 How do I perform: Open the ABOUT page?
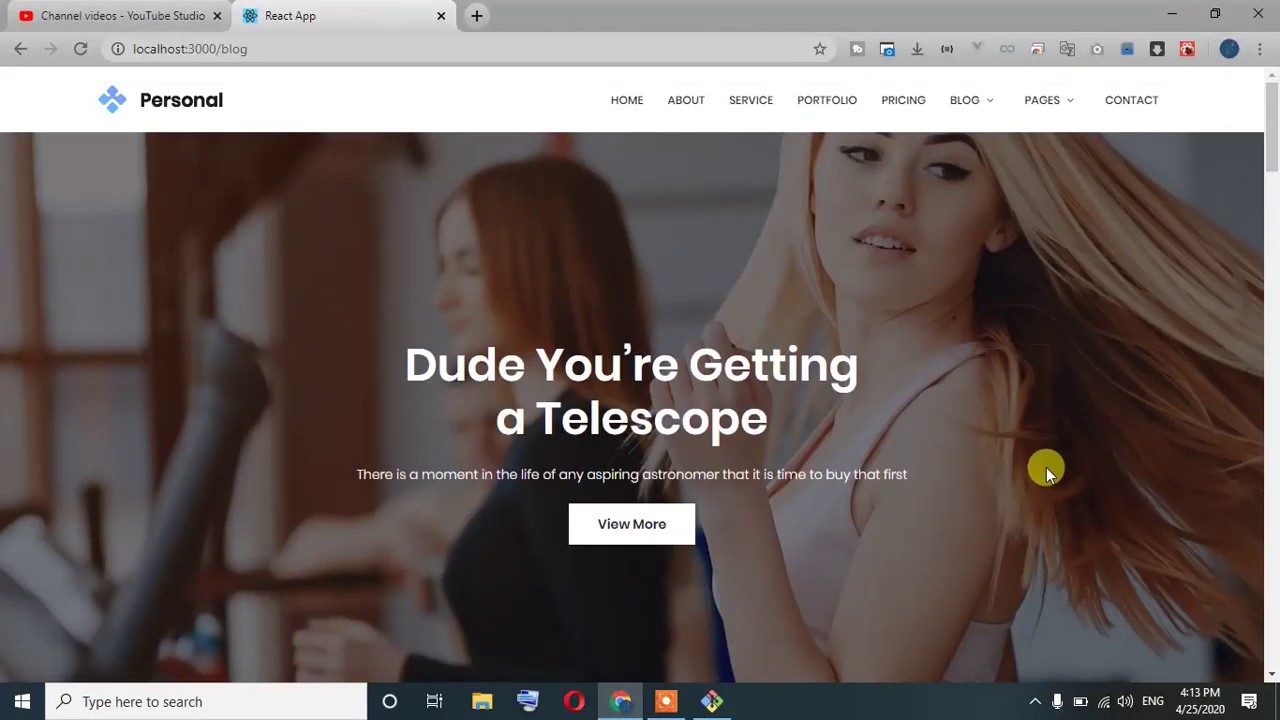686,100
